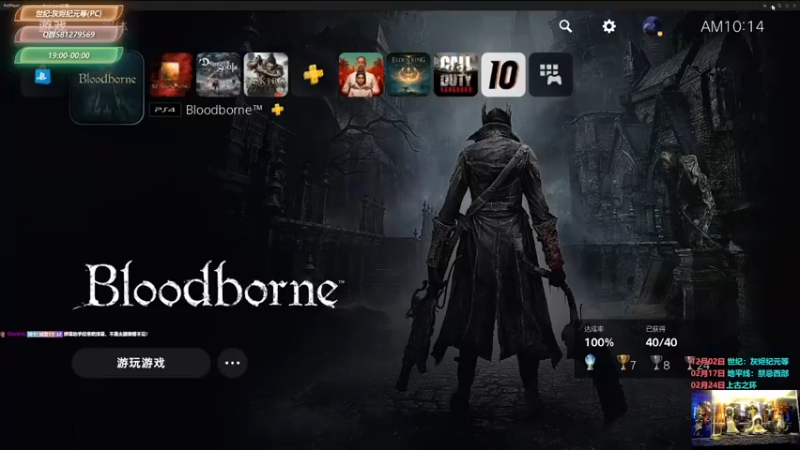Open the red-covered game next to Bloodborne
This screenshot has width=800, height=450.
171,74
